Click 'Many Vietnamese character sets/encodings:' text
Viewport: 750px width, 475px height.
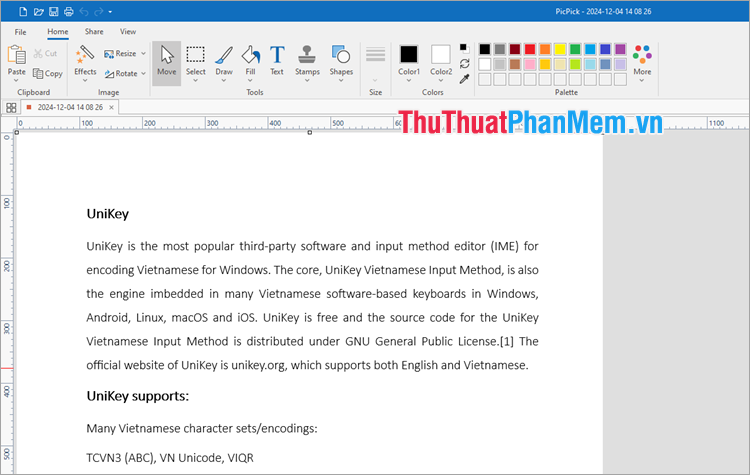click(202, 428)
